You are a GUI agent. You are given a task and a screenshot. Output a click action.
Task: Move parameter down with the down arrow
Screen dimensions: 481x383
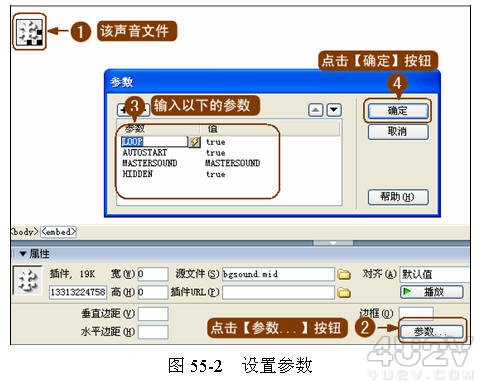coord(334,110)
